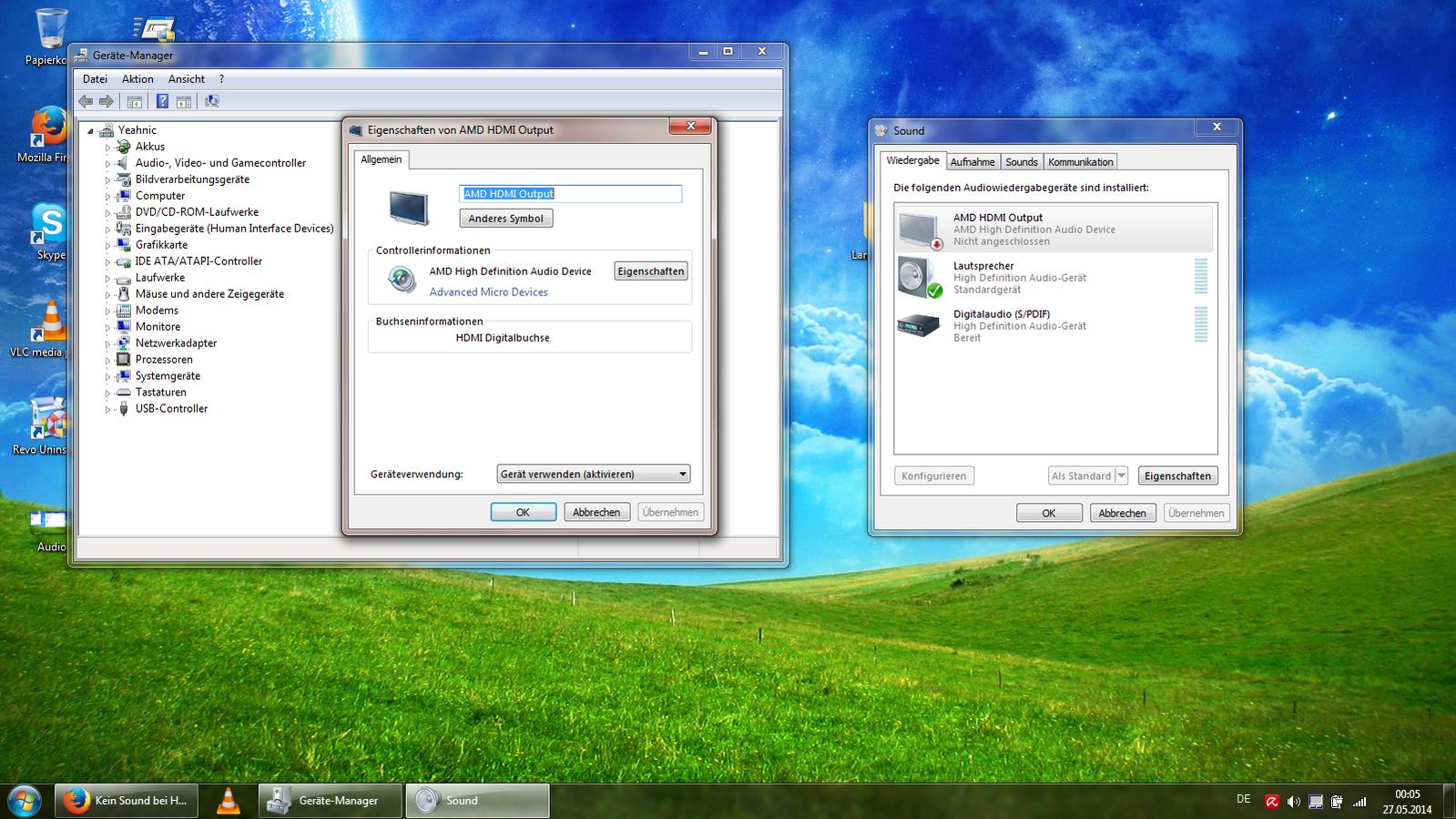Confirm OK in AMD HDMI properties dialog
Image resolution: width=1456 pixels, height=819 pixels.
(x=523, y=512)
